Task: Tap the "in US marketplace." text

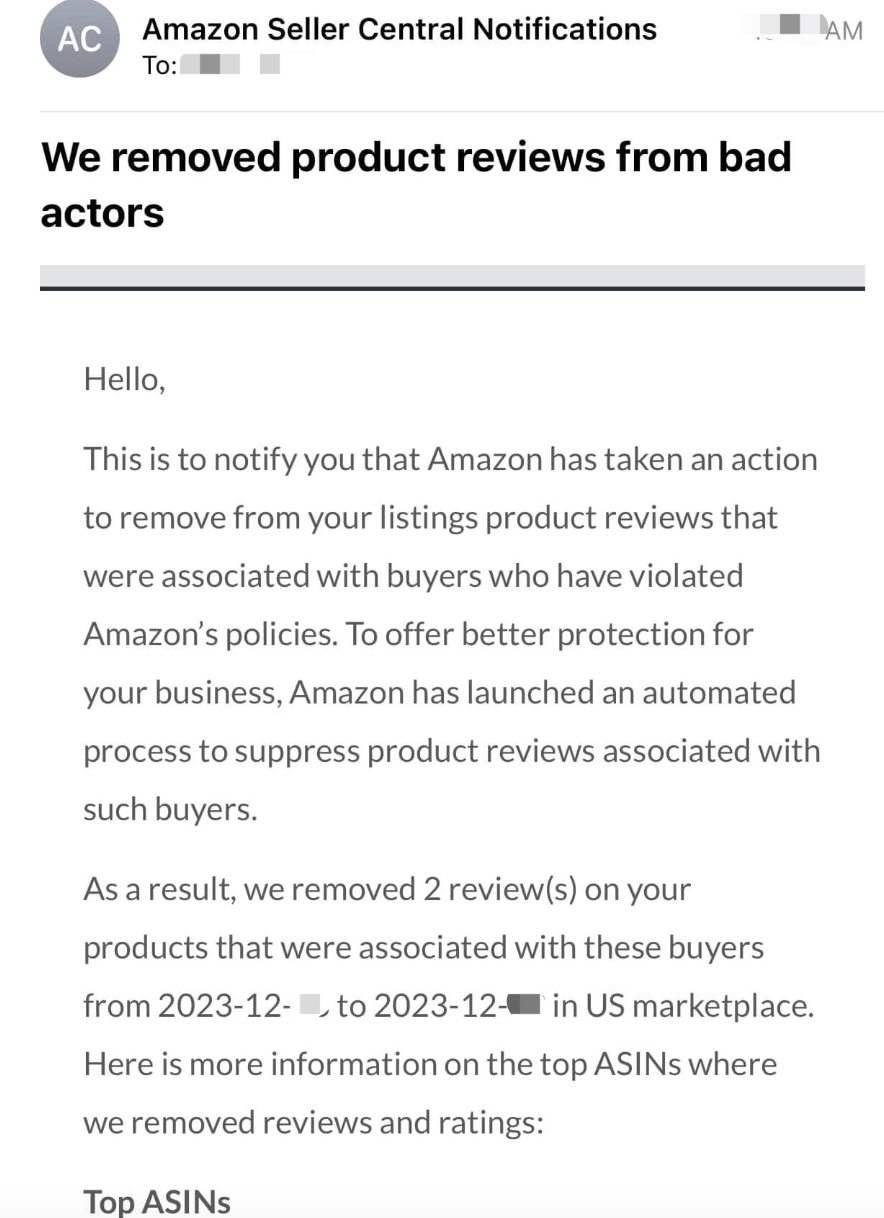Action: tap(683, 1005)
